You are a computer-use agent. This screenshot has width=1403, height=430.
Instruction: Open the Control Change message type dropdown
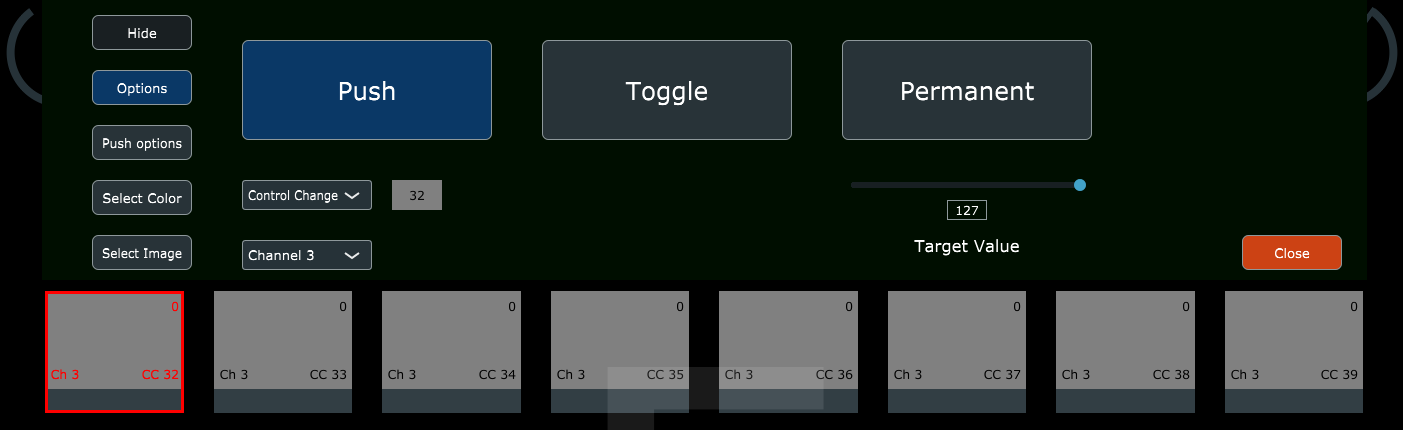pos(306,195)
